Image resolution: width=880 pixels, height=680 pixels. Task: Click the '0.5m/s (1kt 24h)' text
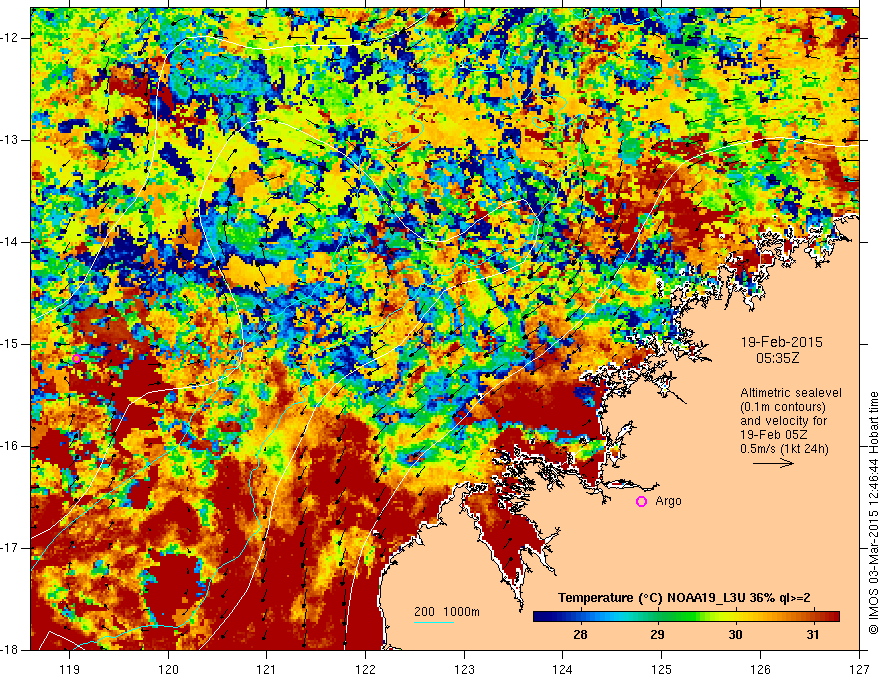point(785,449)
